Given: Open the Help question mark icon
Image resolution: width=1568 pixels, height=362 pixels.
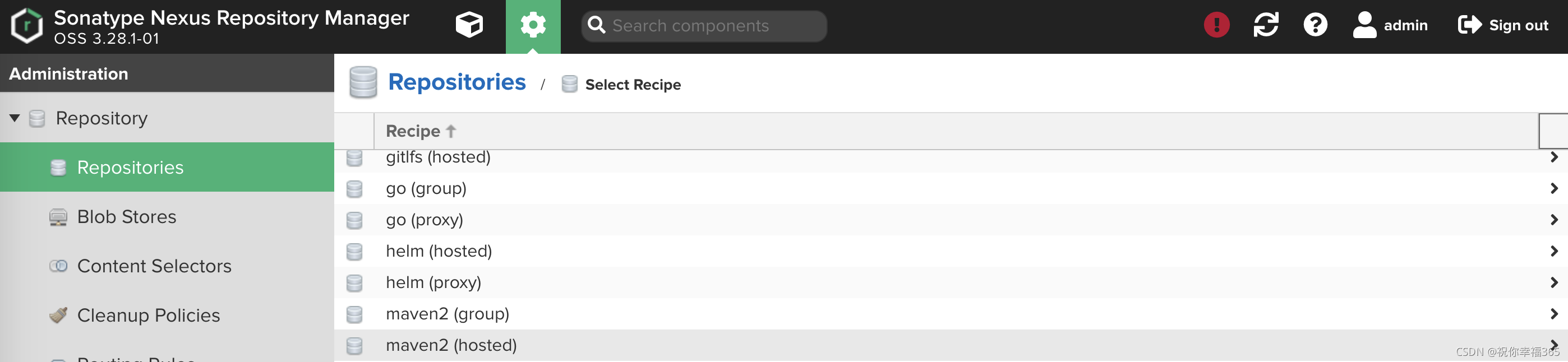Looking at the screenshot, I should pyautogui.click(x=1315, y=26).
